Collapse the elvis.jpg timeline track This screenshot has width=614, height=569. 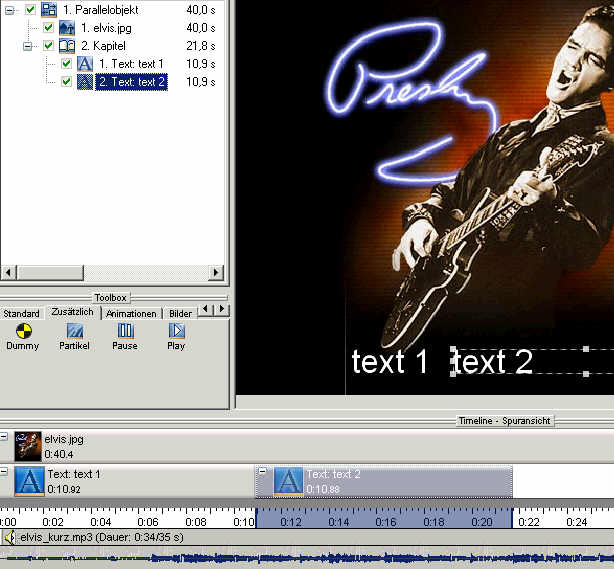[x=4, y=437]
